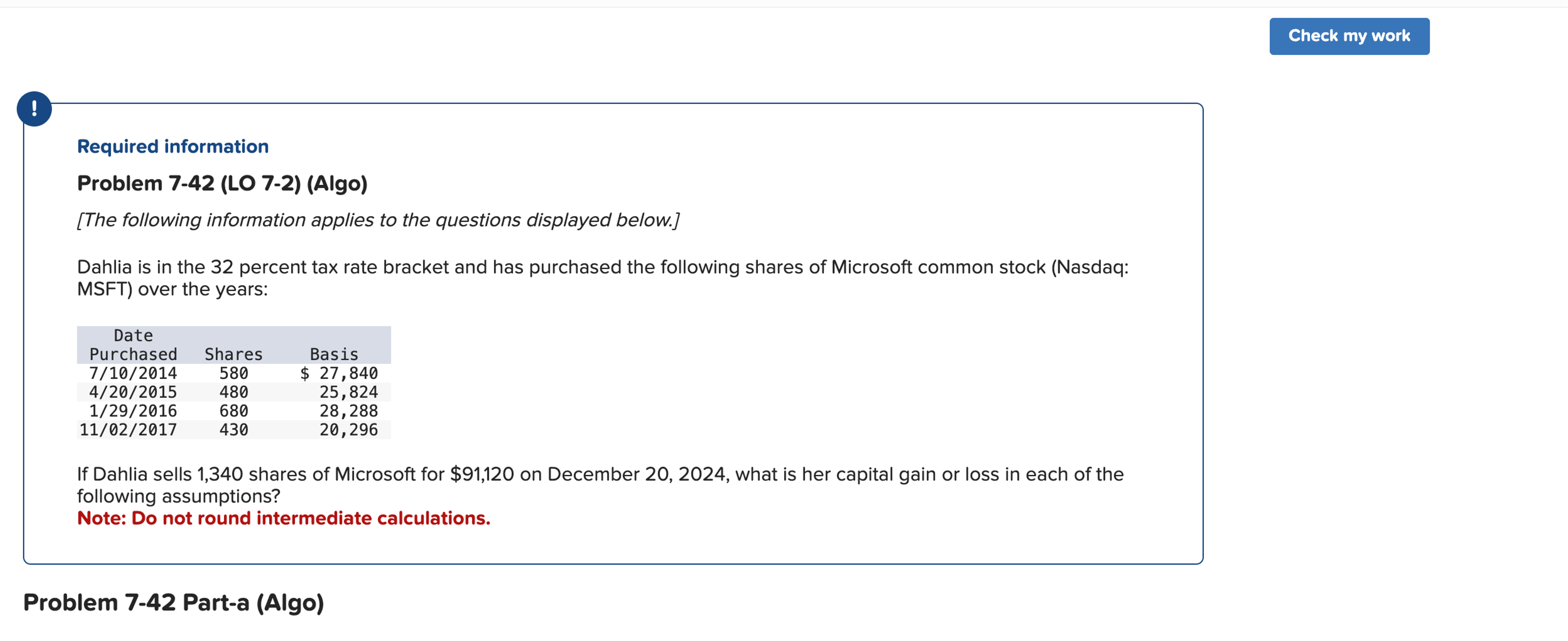This screenshot has height=641, width=1568.
Task: Select the Required information heading
Action: pyautogui.click(x=172, y=146)
